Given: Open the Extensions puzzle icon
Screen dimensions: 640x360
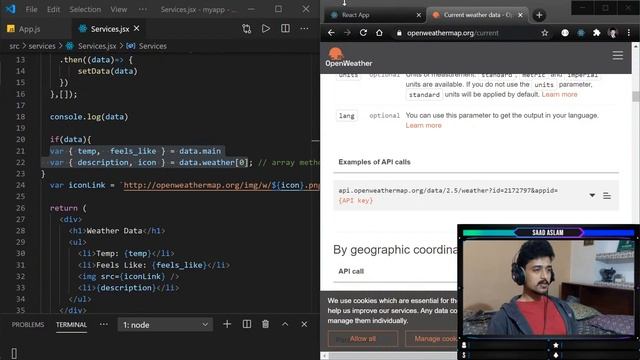Looking at the screenshot, I should click(x=597, y=33).
